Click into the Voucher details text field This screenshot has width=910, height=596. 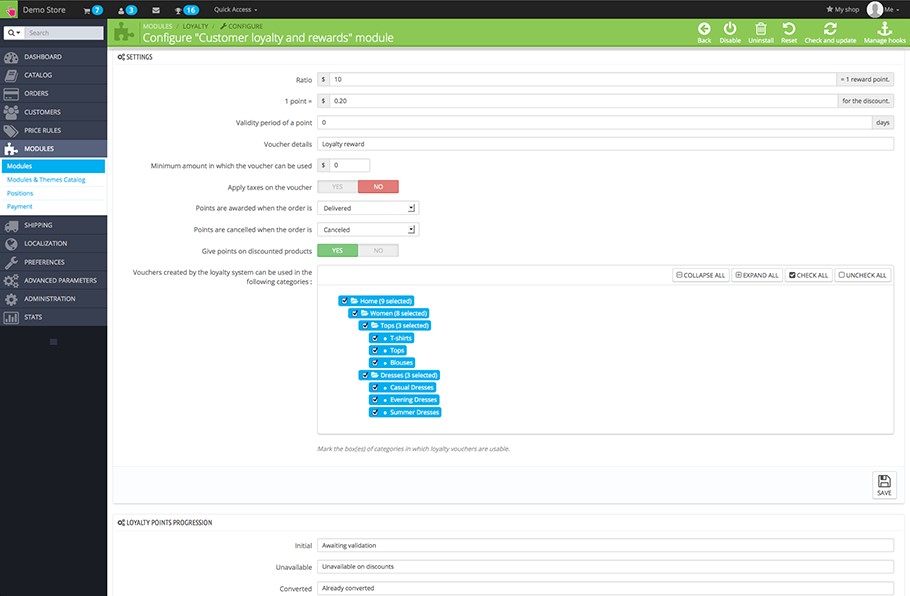point(605,144)
